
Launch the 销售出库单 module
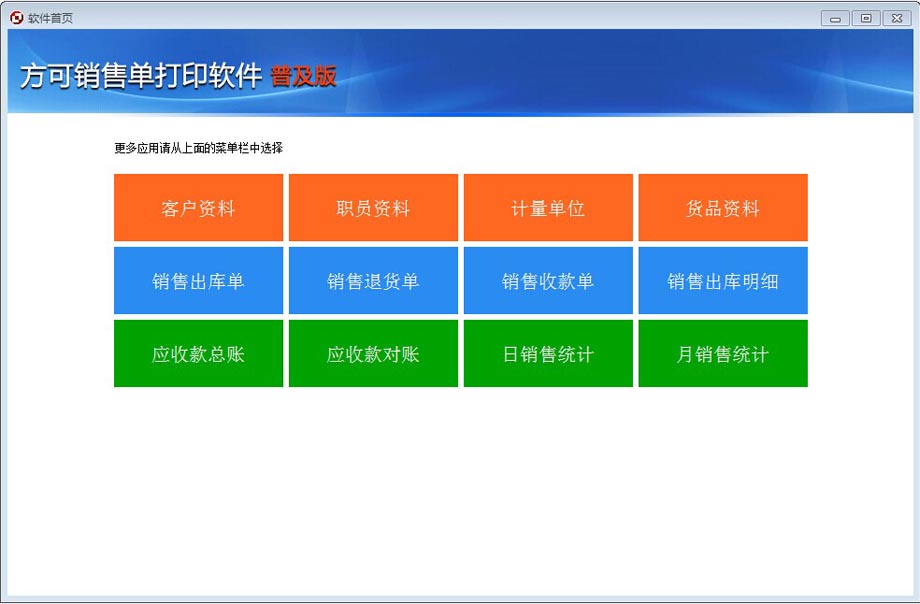coord(198,281)
